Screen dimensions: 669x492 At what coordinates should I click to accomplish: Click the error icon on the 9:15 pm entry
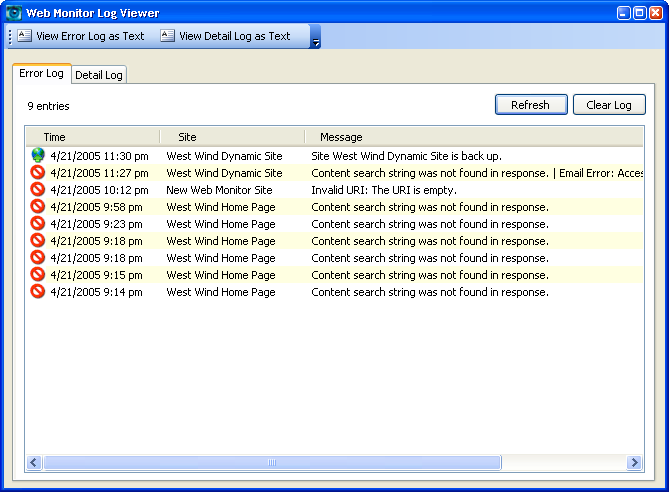(x=38, y=275)
